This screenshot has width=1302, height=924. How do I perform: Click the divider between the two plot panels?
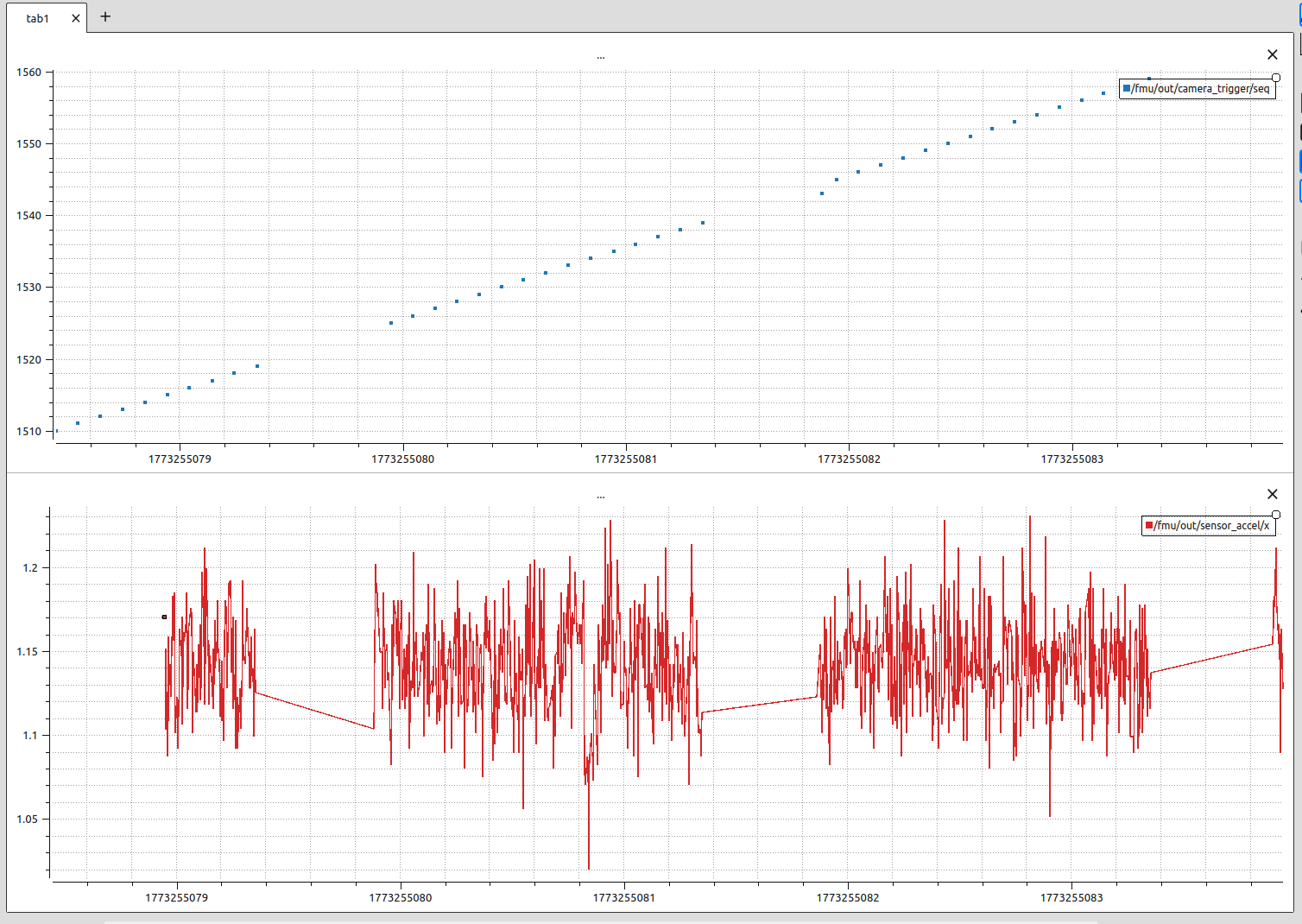650,472
